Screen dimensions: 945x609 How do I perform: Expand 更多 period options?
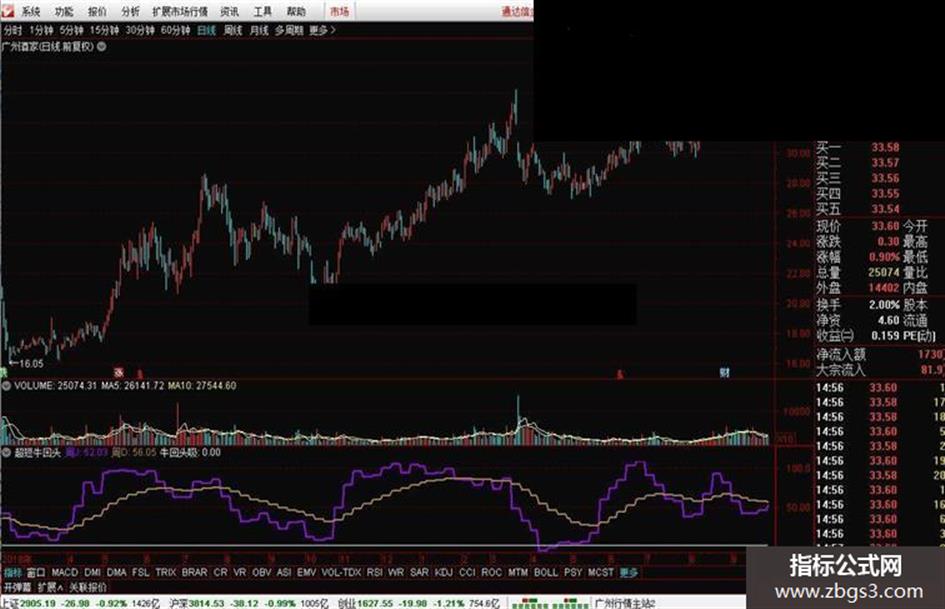(x=322, y=30)
